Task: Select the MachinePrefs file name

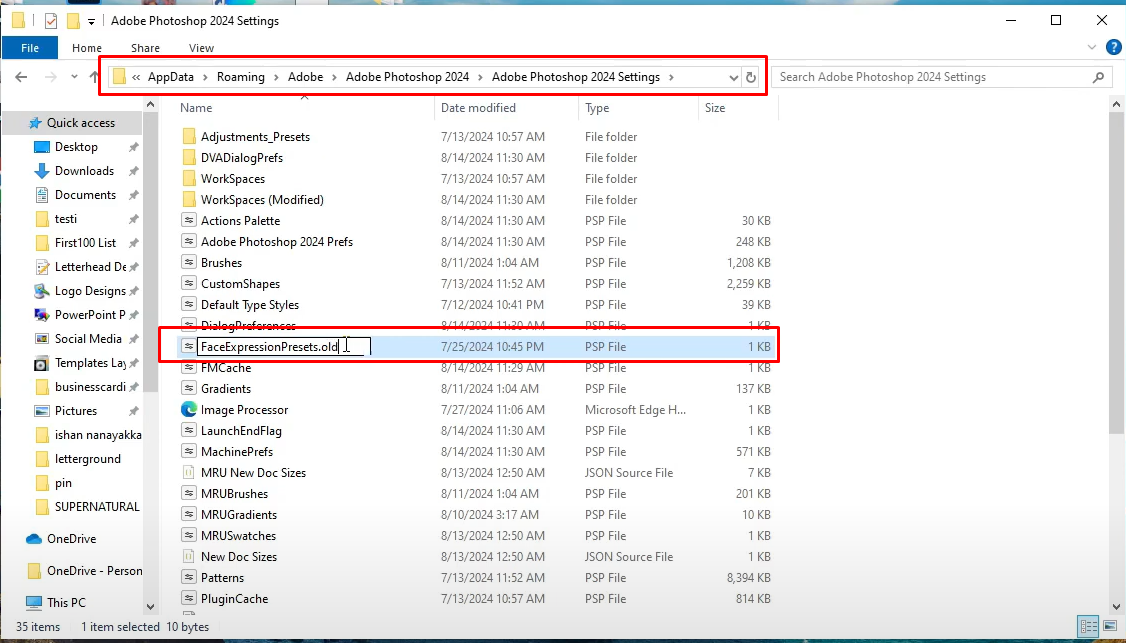Action: (237, 452)
